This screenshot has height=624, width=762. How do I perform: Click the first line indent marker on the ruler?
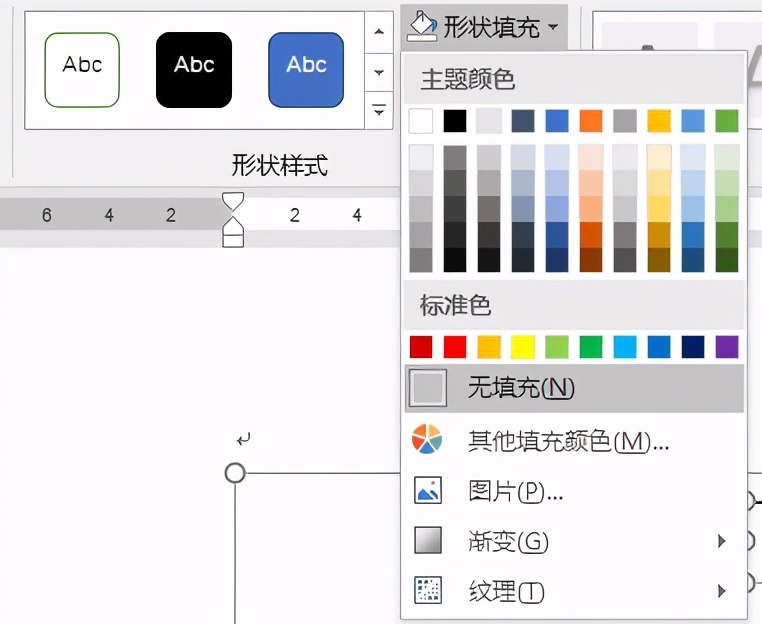click(233, 202)
